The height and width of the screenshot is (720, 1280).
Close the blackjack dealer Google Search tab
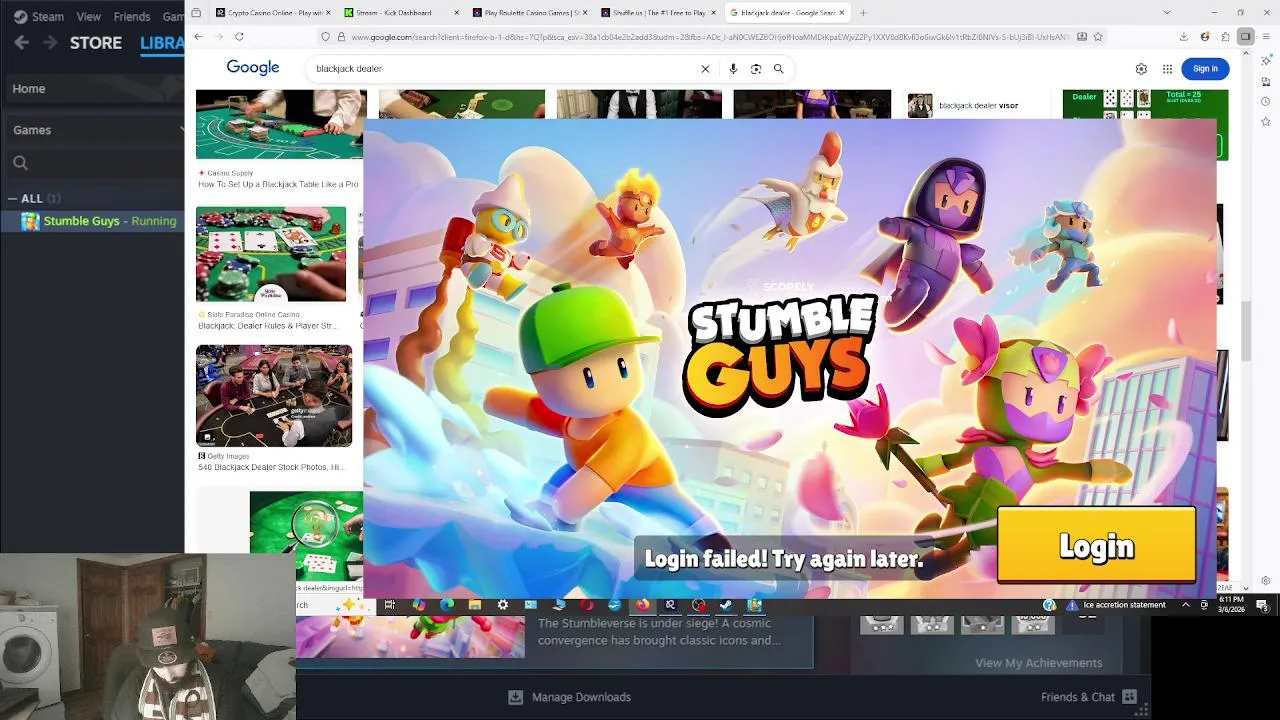pos(842,13)
